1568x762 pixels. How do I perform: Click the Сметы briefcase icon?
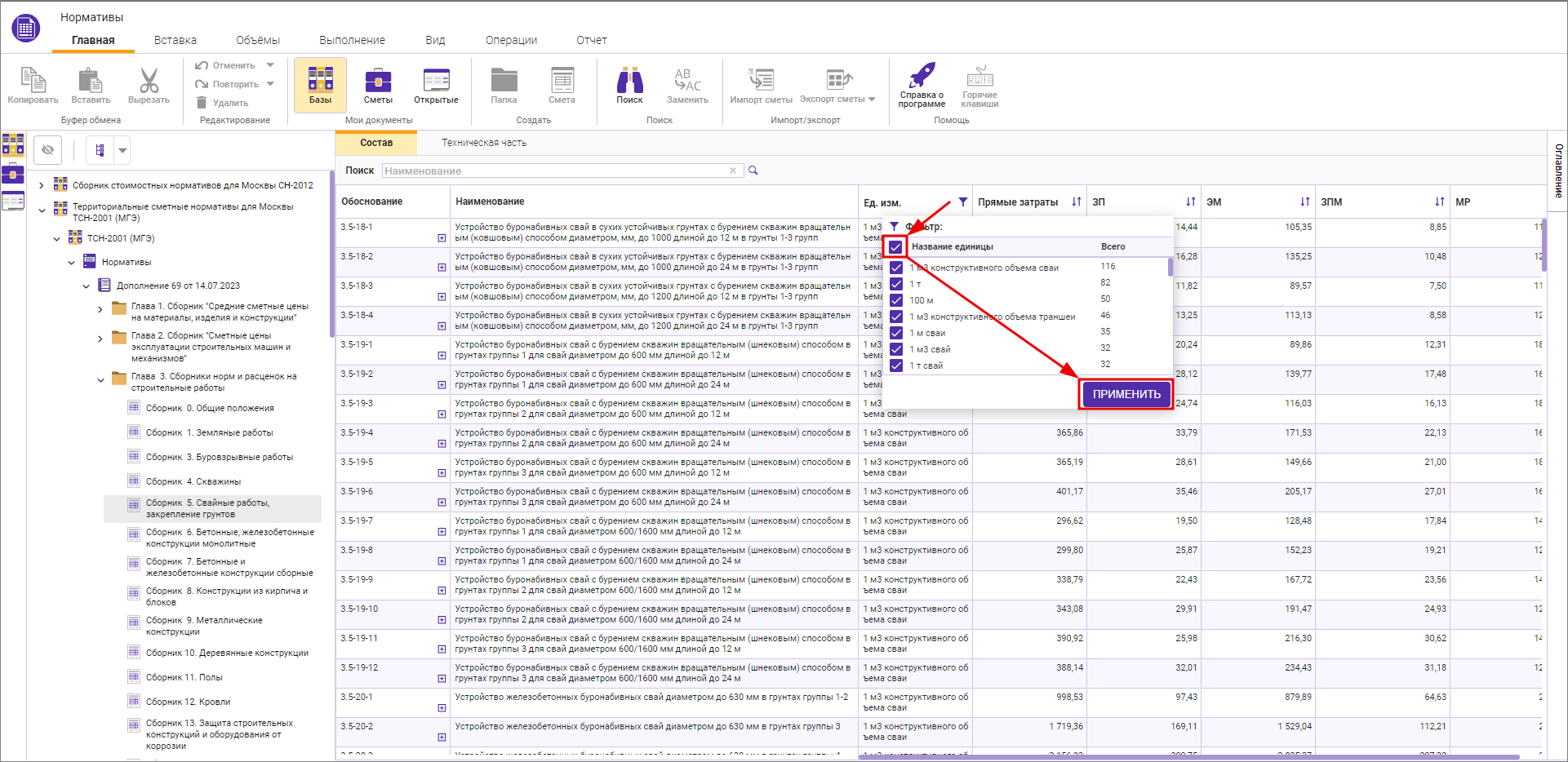click(x=378, y=84)
